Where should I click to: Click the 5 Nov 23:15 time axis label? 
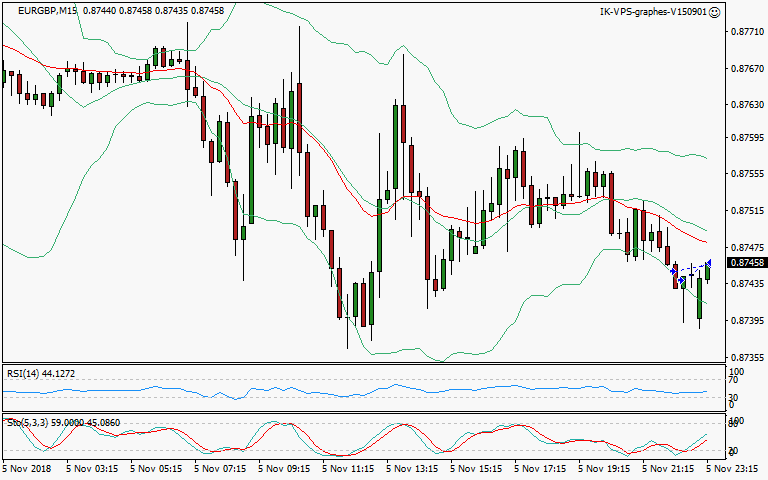735,467
